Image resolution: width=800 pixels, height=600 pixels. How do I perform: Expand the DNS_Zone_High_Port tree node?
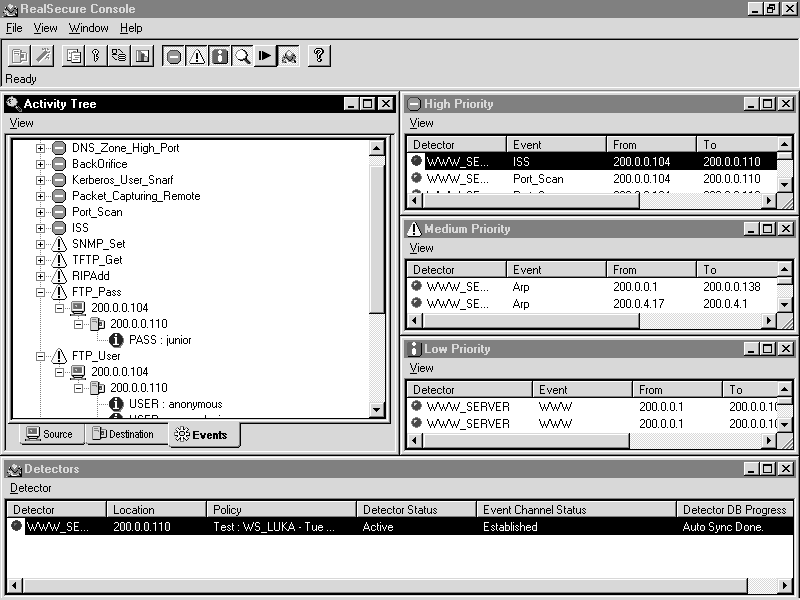click(x=41, y=148)
